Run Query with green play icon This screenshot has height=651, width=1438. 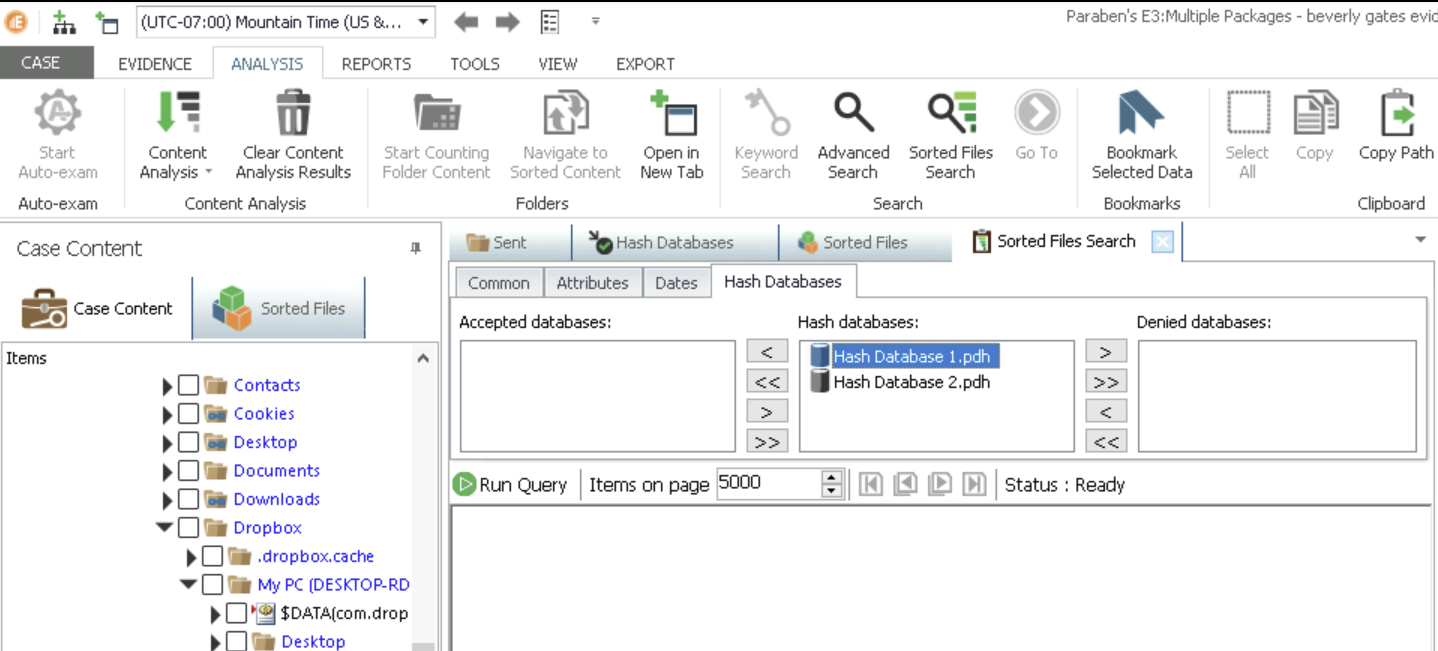(x=509, y=485)
